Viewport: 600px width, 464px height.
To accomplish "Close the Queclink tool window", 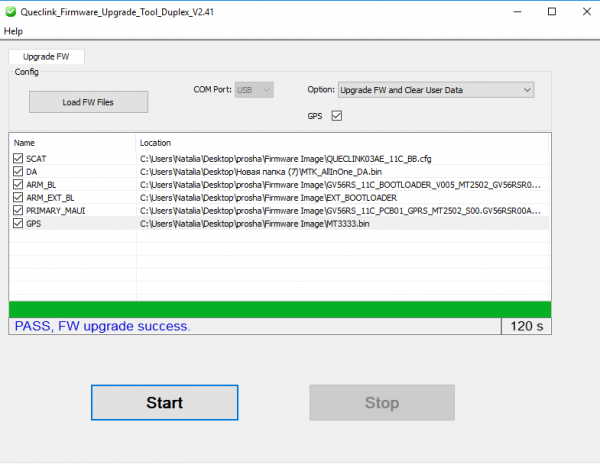I will pos(587,12).
